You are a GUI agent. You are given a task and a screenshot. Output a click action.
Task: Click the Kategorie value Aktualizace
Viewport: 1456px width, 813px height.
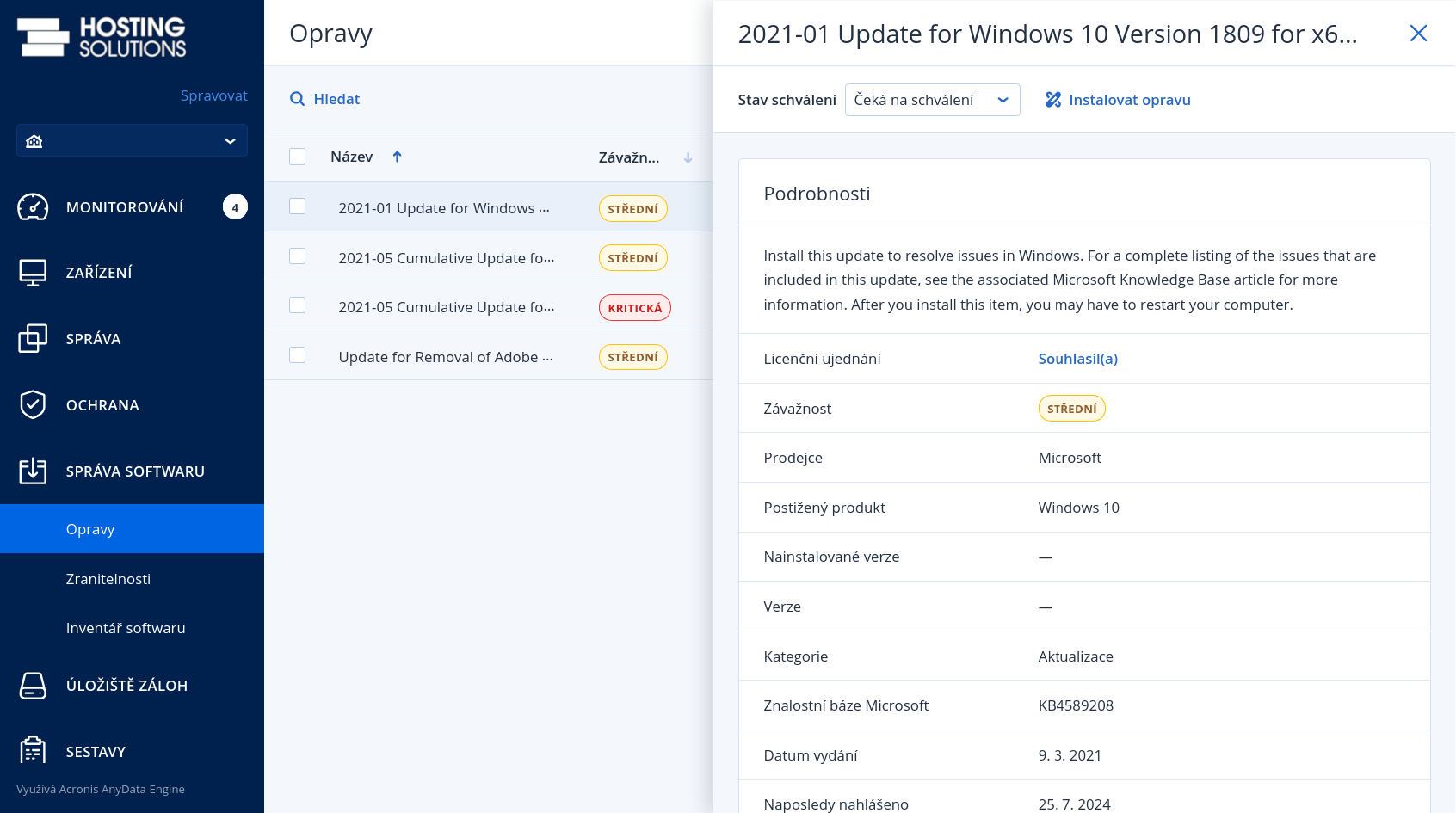1076,656
